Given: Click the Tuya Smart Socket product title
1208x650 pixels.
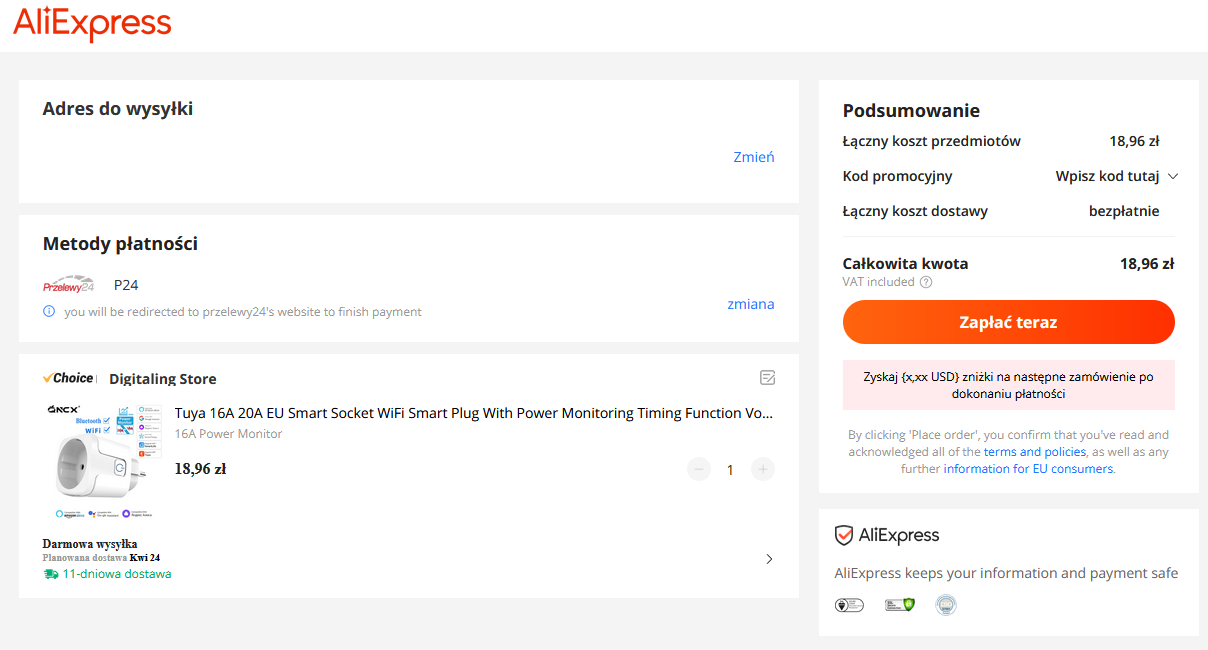Looking at the screenshot, I should point(474,413).
